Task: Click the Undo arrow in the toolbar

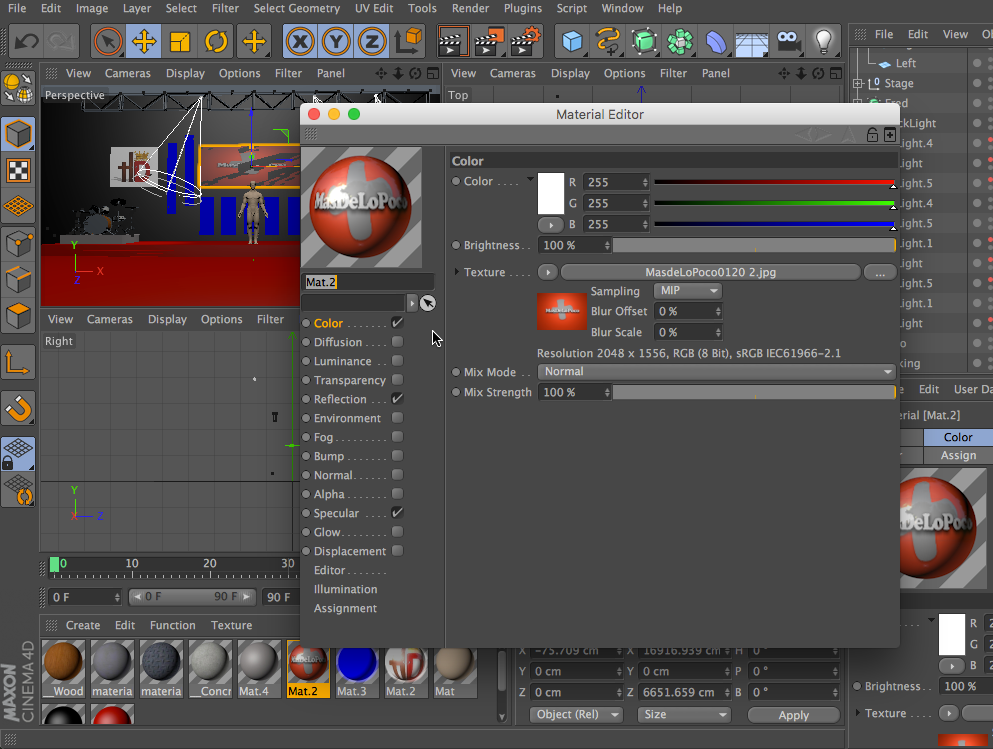Action: (26, 42)
